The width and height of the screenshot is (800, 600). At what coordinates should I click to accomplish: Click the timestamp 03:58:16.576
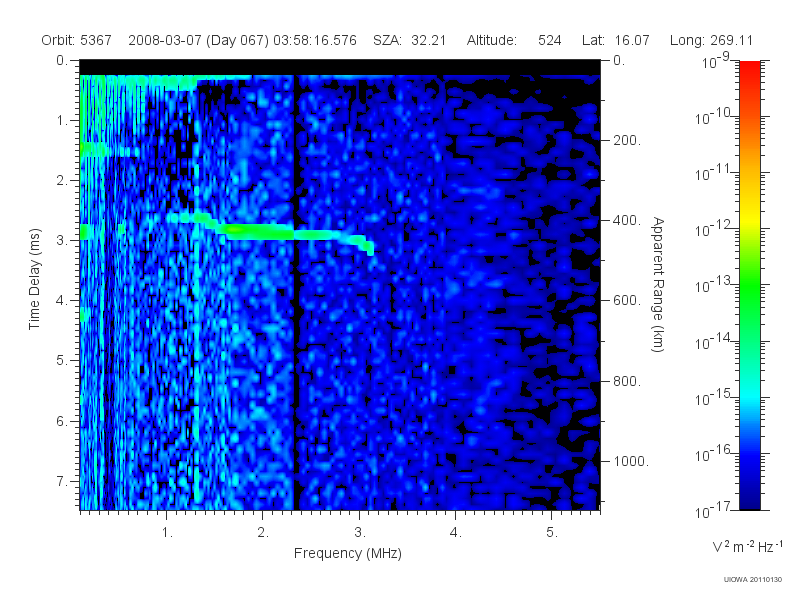tap(315, 40)
